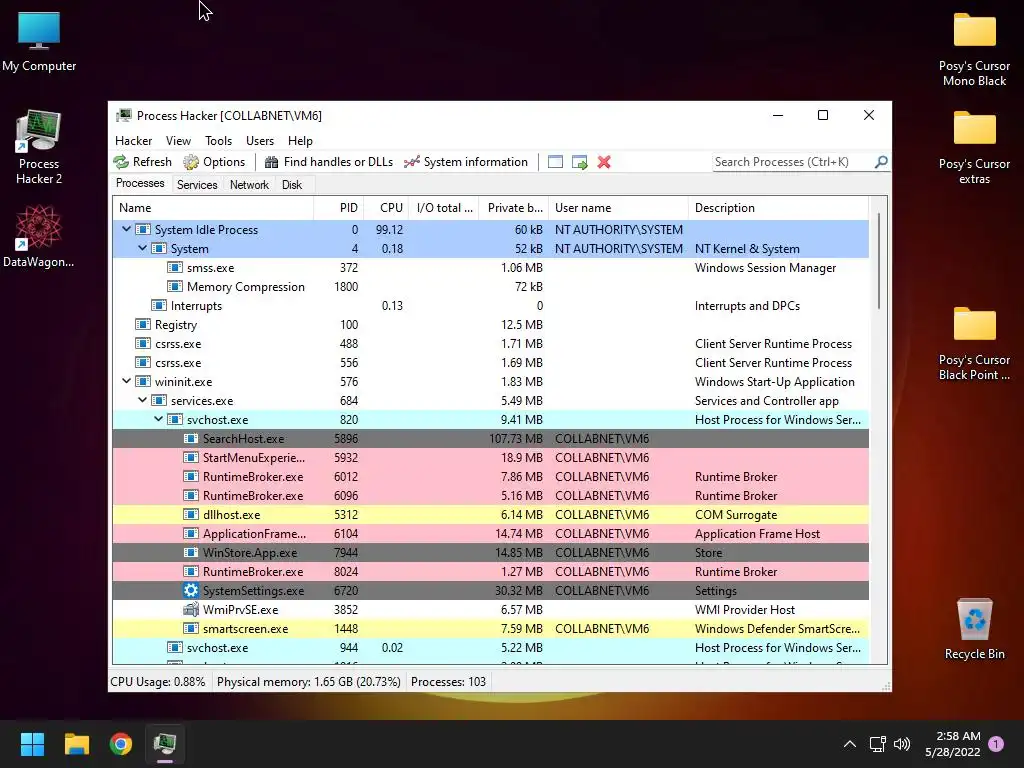Switch to the Disk tab
The height and width of the screenshot is (768, 1024).
(x=292, y=185)
